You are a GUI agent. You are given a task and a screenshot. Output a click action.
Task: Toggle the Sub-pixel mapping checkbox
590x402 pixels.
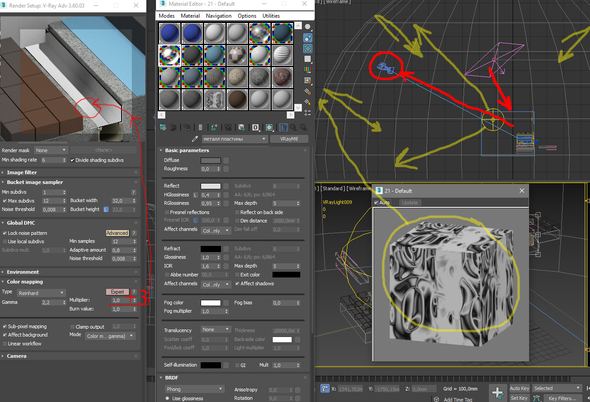(5, 326)
